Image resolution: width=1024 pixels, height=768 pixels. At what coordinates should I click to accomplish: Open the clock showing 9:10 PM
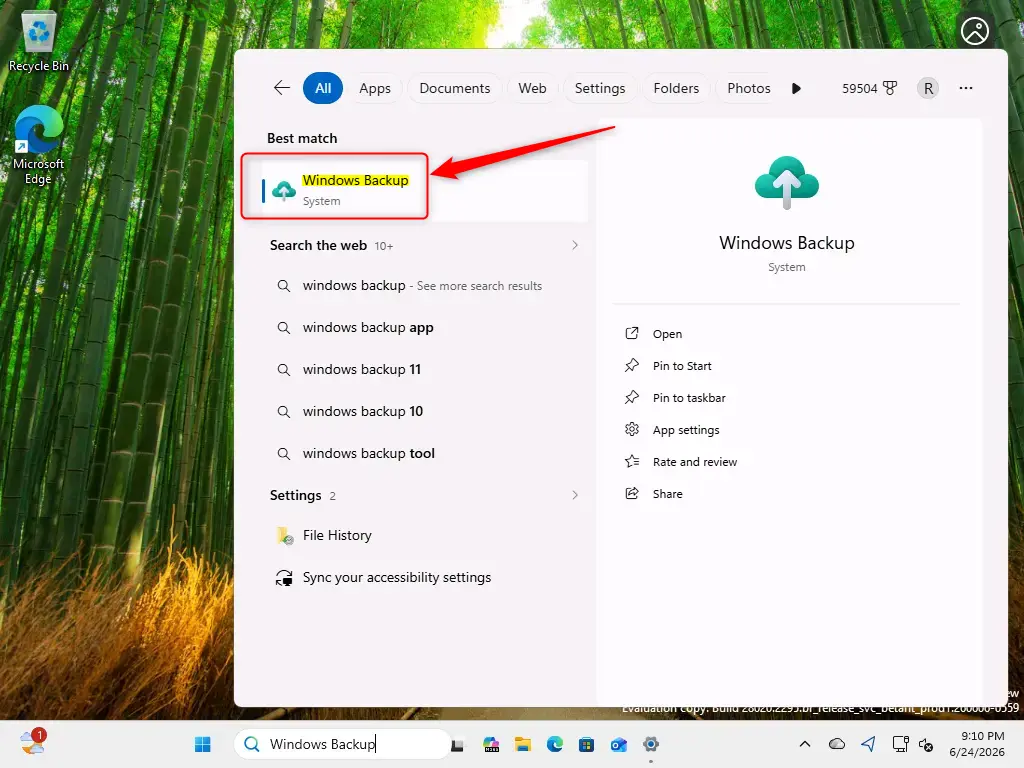click(977, 744)
